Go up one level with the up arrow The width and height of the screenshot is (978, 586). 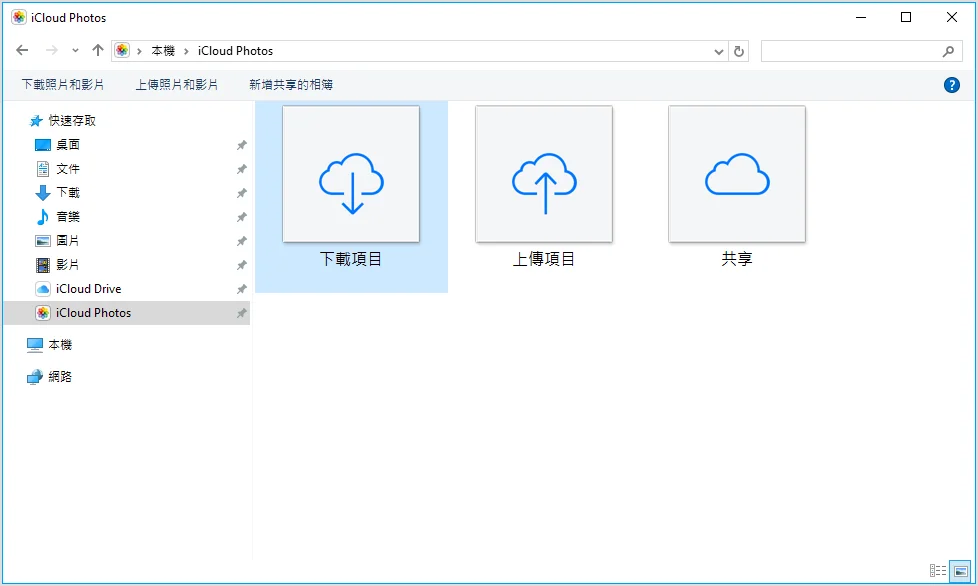[x=97, y=50]
